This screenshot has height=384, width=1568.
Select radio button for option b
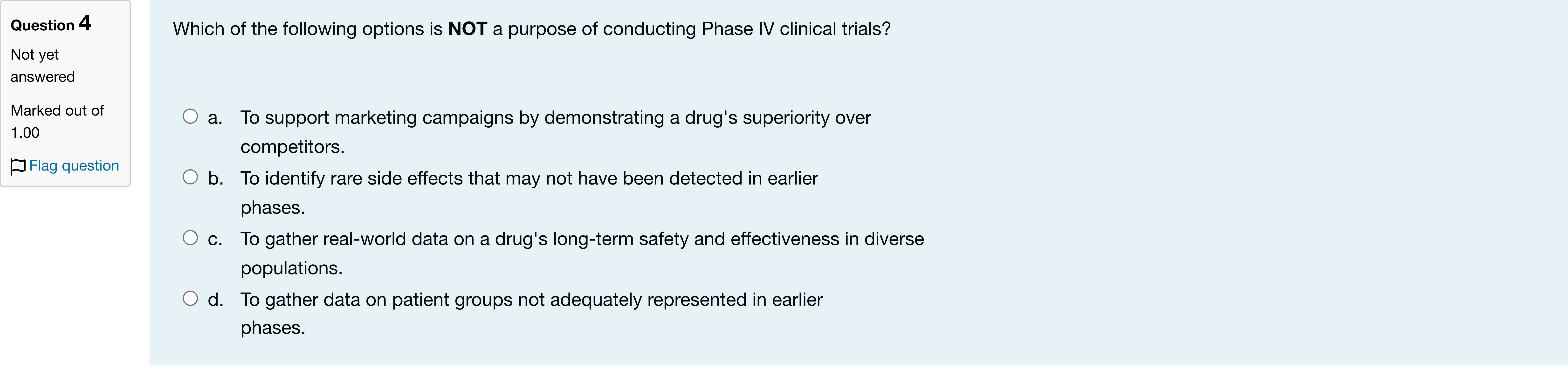pos(191,177)
